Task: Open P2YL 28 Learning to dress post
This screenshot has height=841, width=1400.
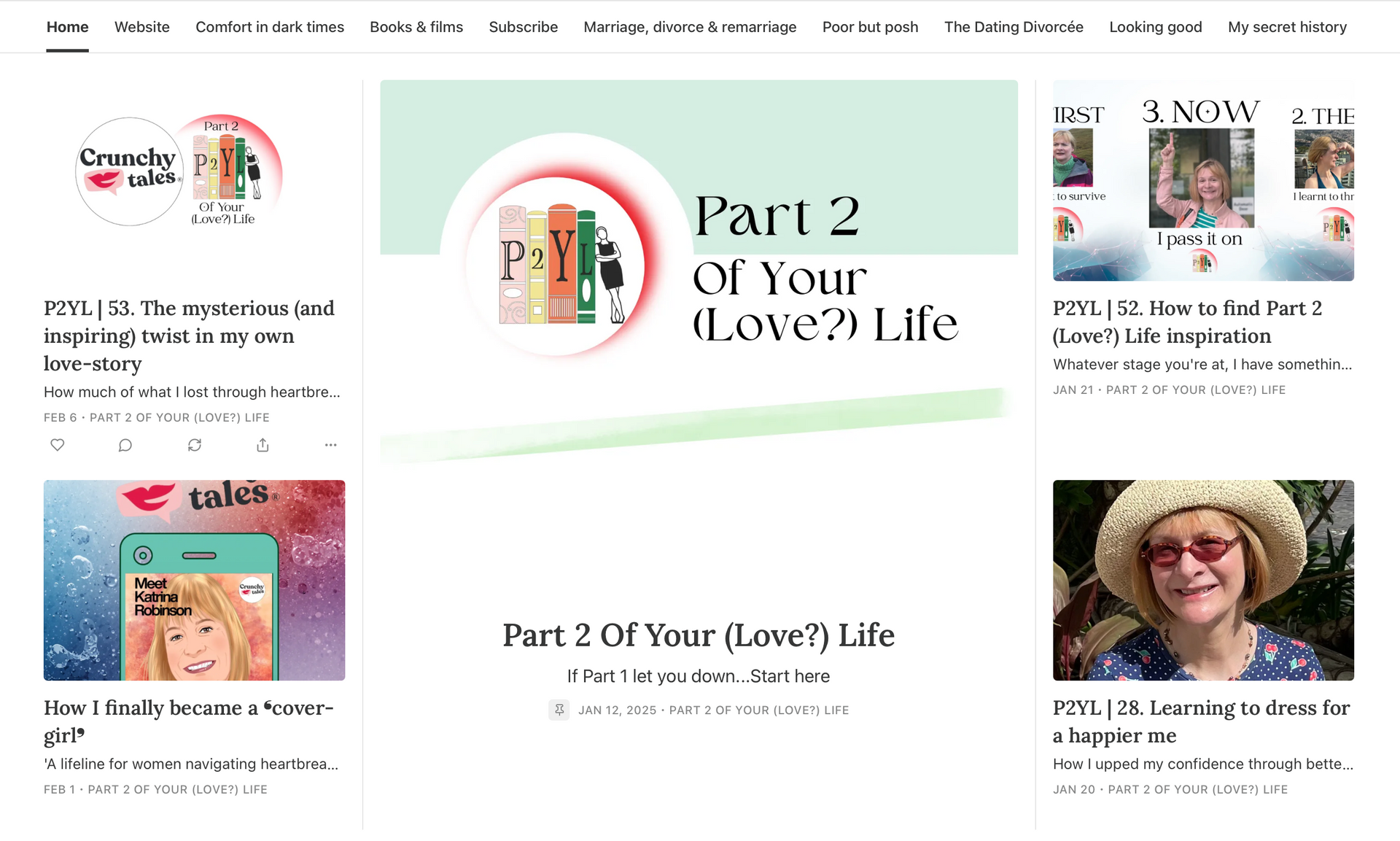Action: pyautogui.click(x=1201, y=721)
